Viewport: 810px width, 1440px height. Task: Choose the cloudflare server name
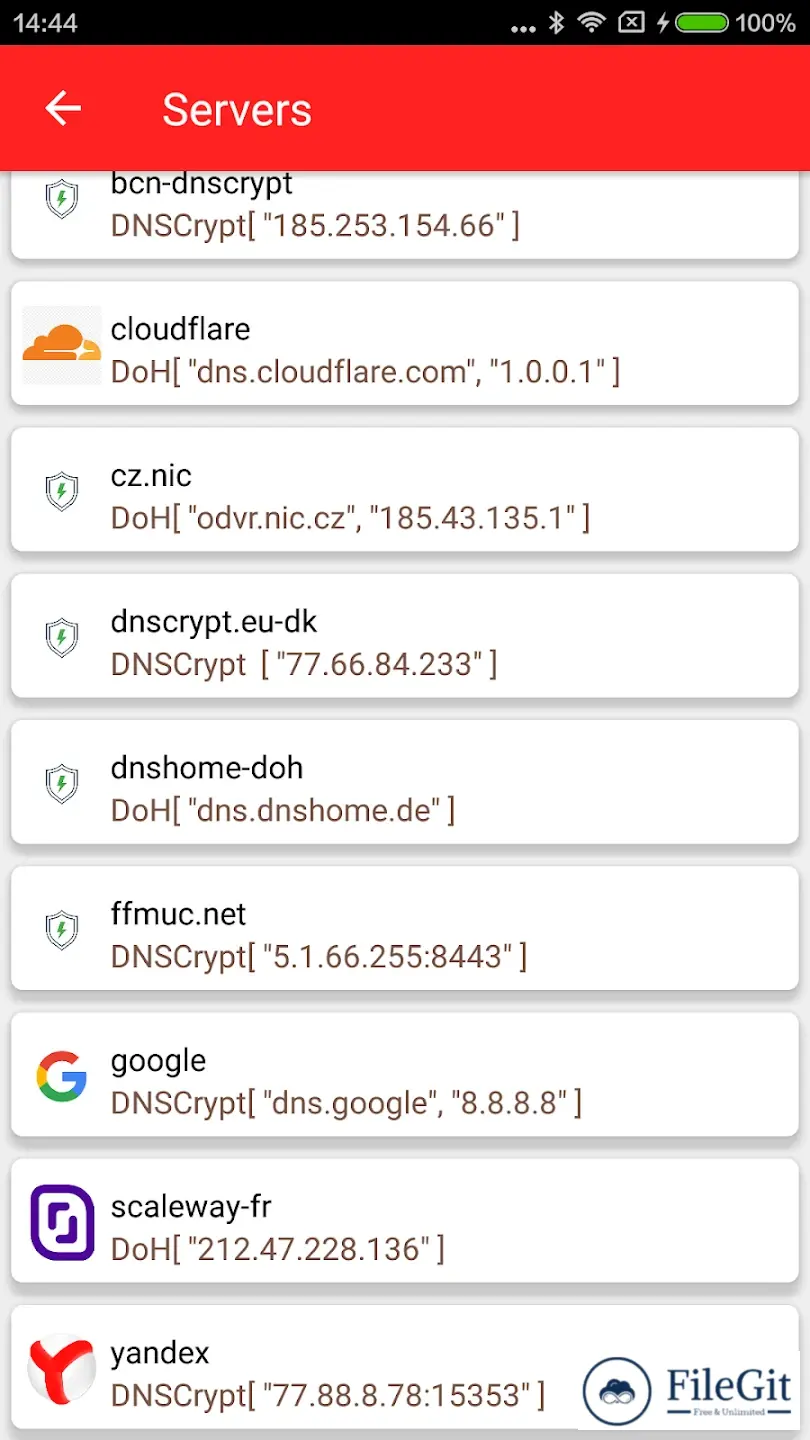coord(181,328)
